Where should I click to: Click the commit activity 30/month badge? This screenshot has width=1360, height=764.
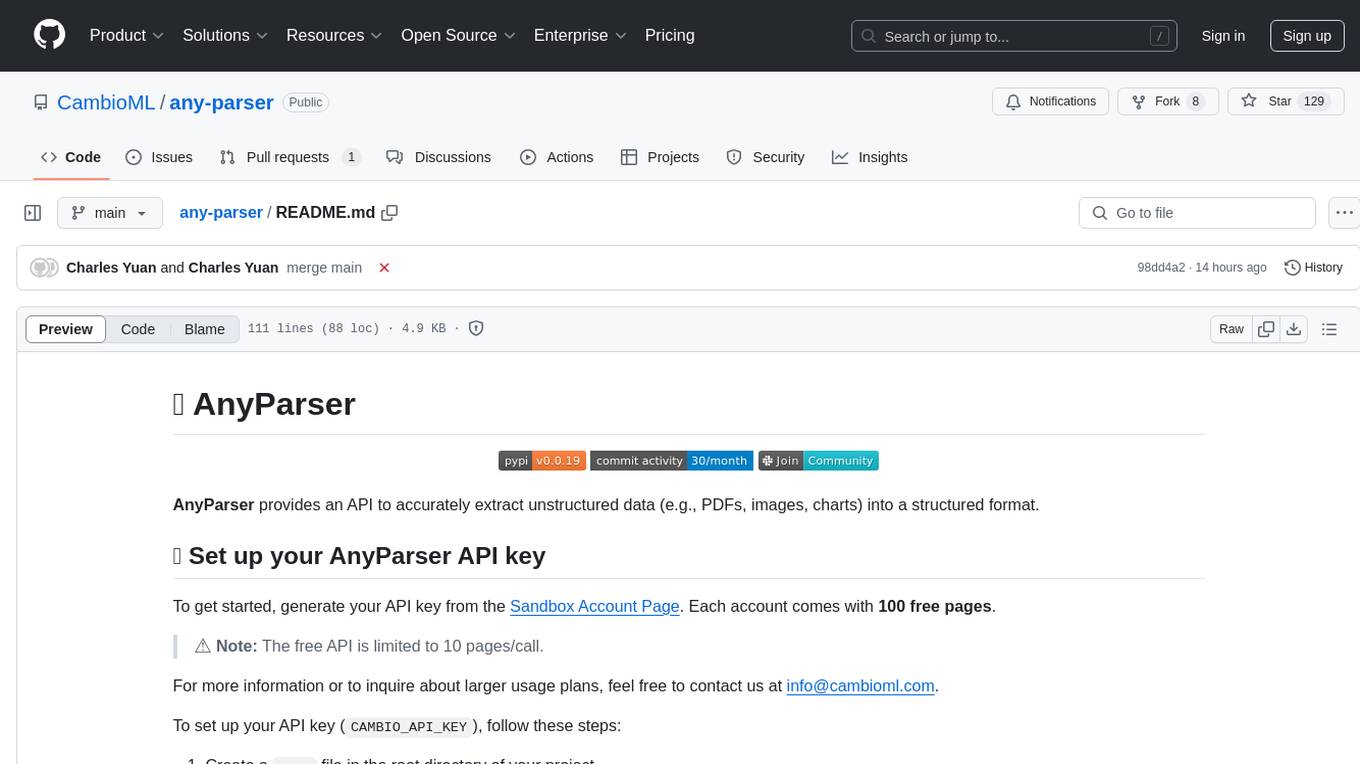672,461
